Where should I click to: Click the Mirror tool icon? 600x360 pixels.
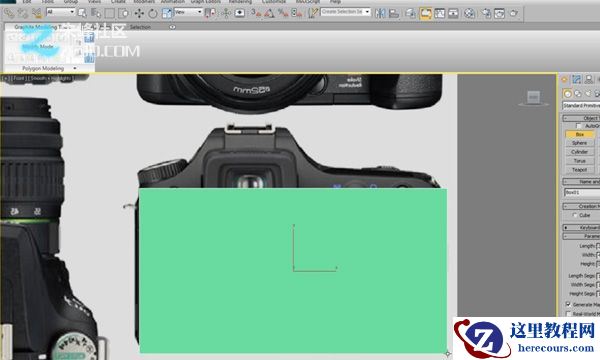click(380, 13)
